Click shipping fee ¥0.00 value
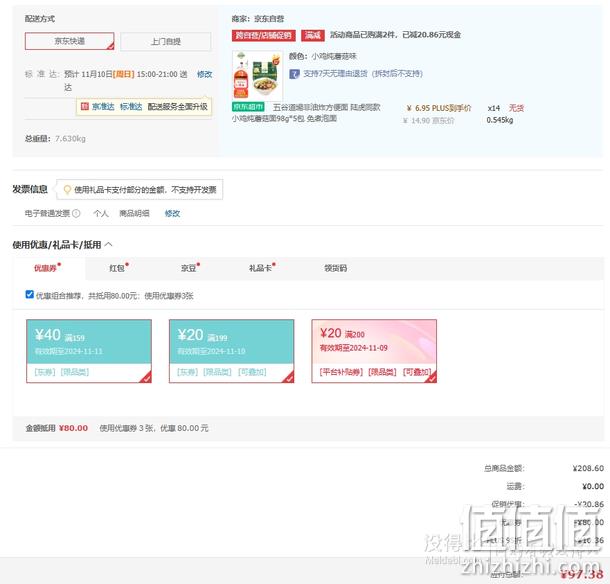 point(593,486)
